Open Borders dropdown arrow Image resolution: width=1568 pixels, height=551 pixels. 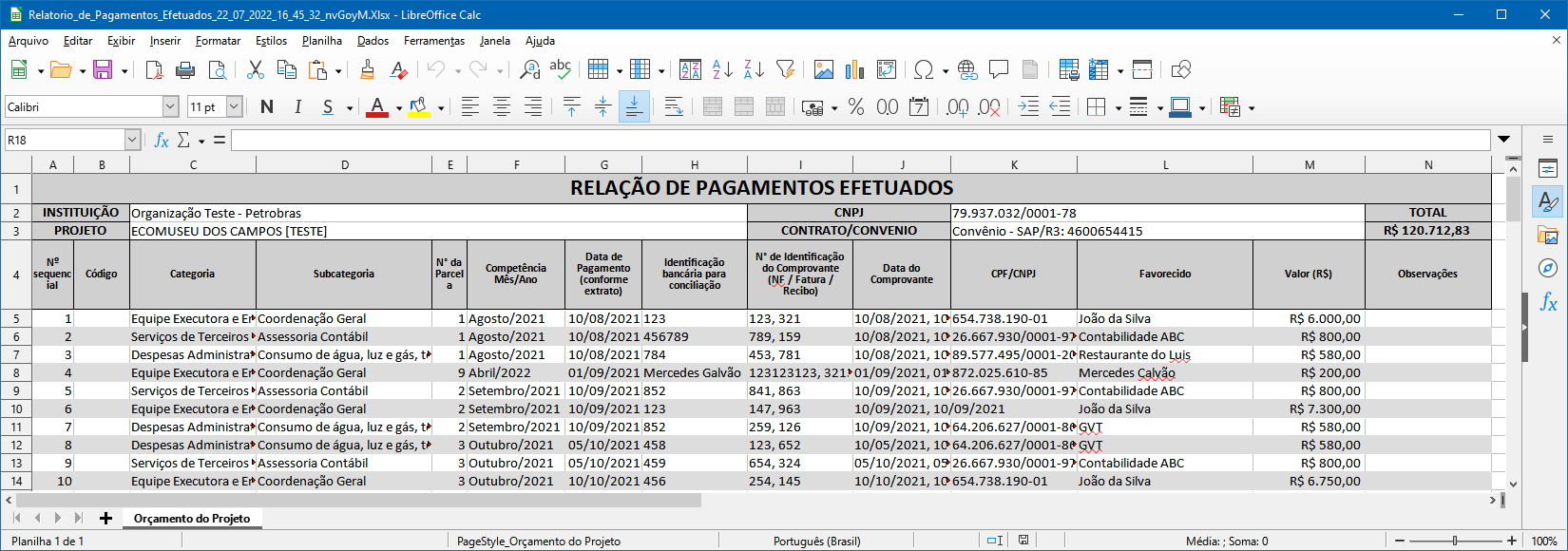pos(1119,108)
